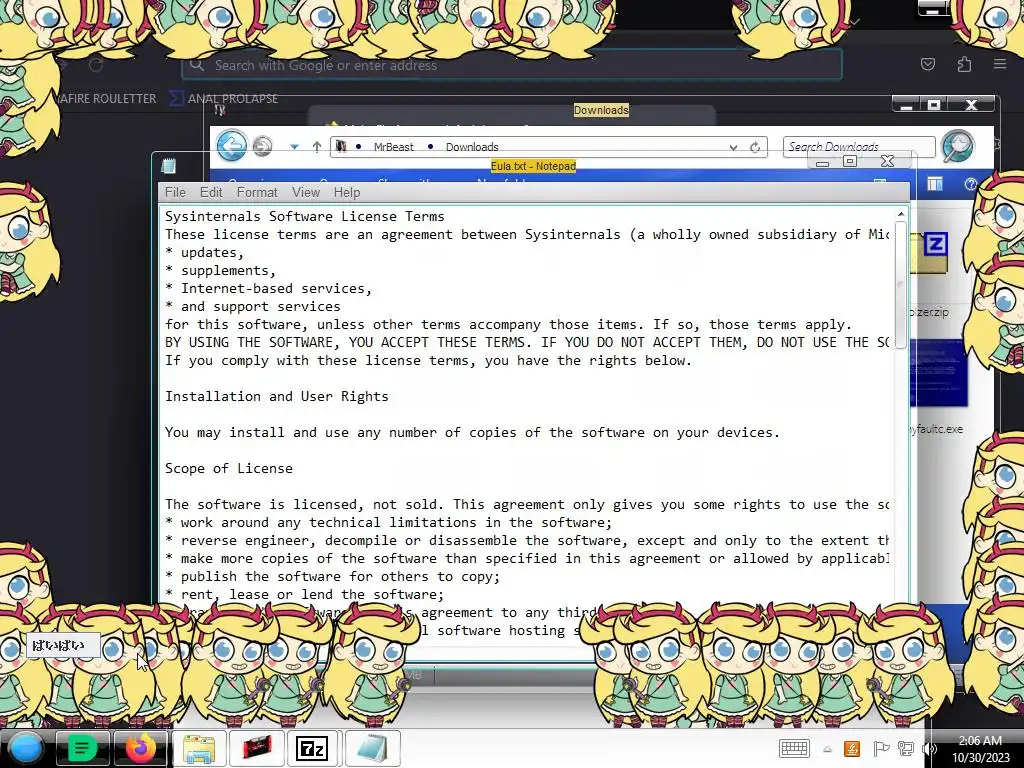The image size is (1024, 768).
Task: Click the Java tray icon
Action: [x=852, y=748]
